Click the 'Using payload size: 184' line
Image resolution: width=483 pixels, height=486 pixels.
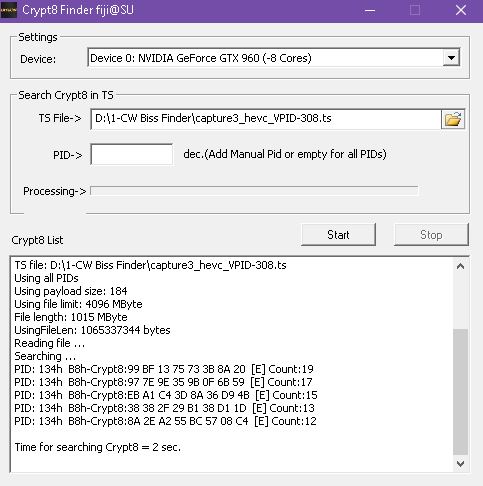[x=71, y=291]
